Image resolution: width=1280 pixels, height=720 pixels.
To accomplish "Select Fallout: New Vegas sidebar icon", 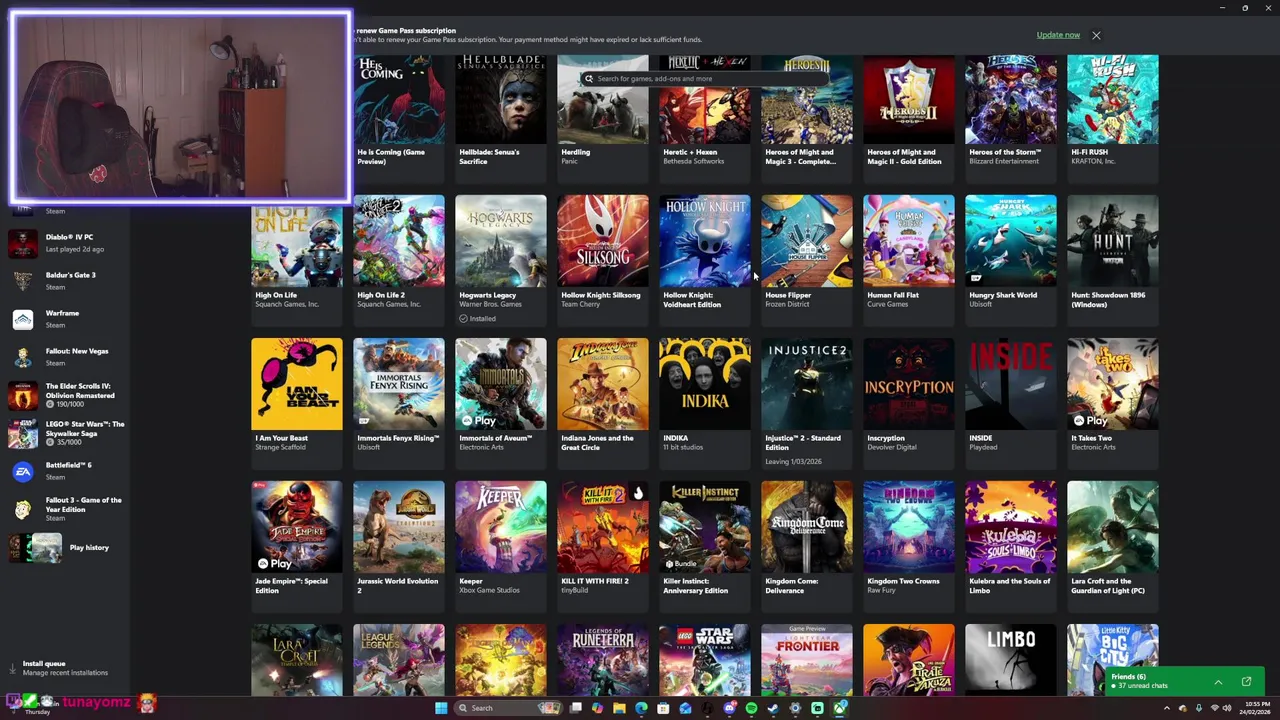I will coord(23,357).
